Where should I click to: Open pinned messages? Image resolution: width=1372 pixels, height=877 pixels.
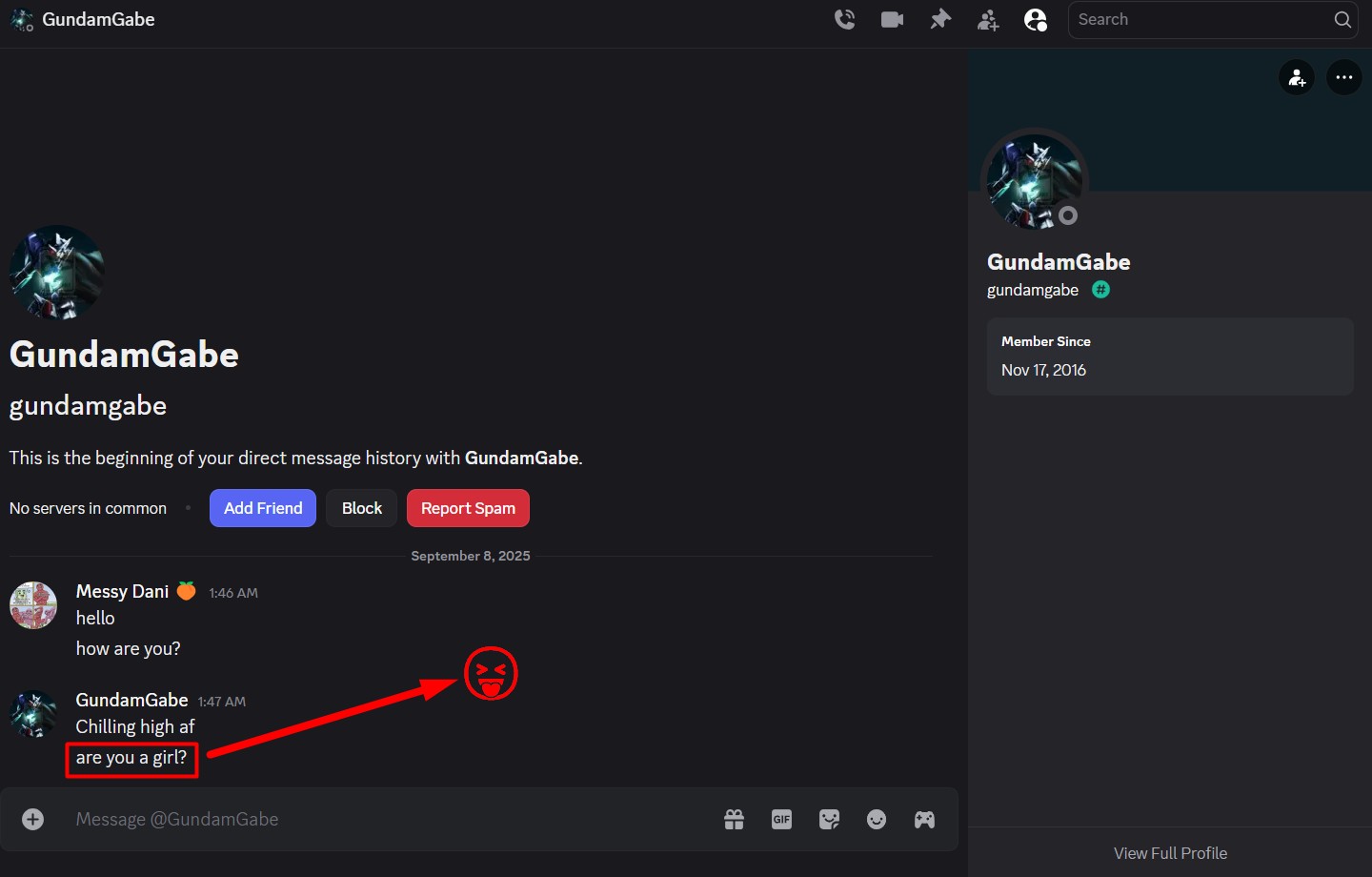click(940, 19)
